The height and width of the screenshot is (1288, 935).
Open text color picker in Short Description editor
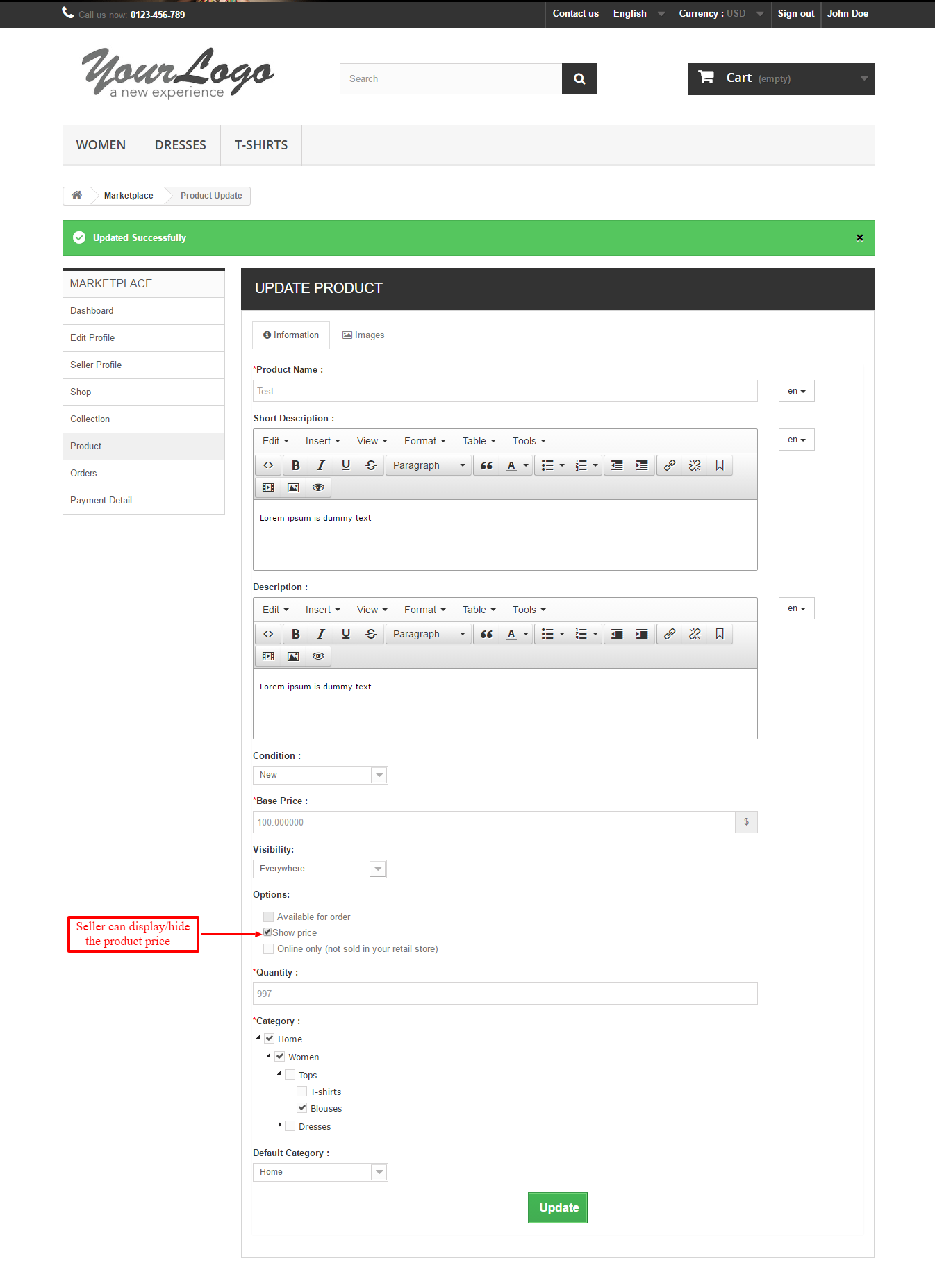pyautogui.click(x=526, y=465)
